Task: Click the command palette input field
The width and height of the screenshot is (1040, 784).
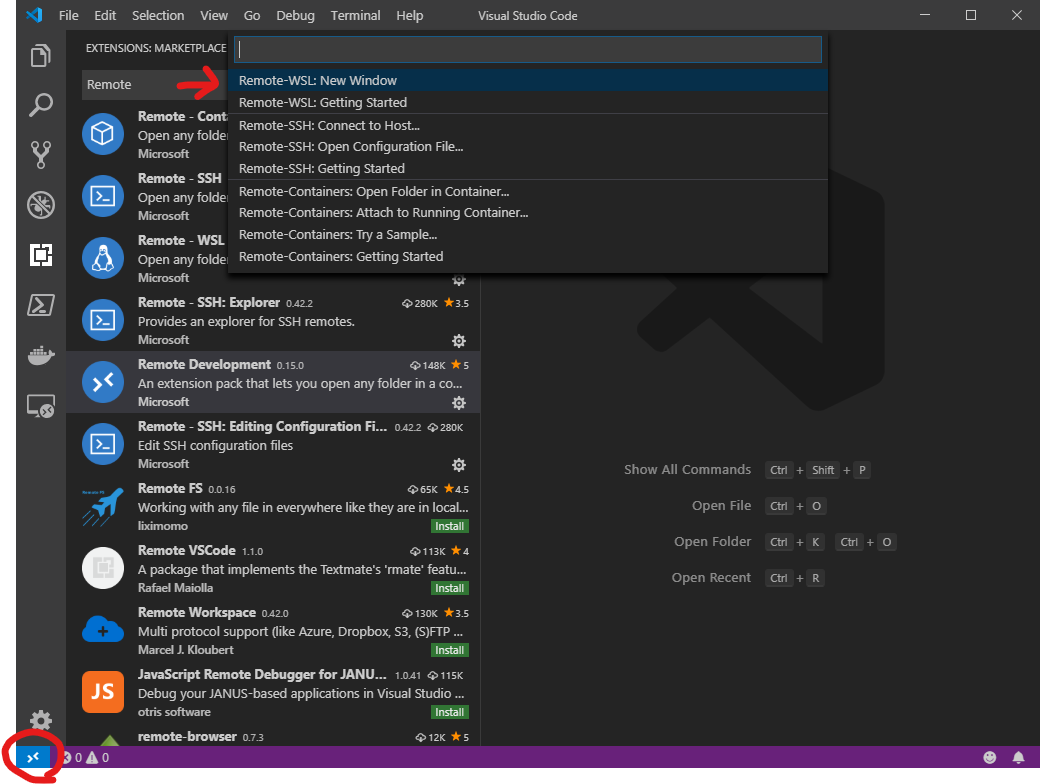Action: tap(528, 49)
